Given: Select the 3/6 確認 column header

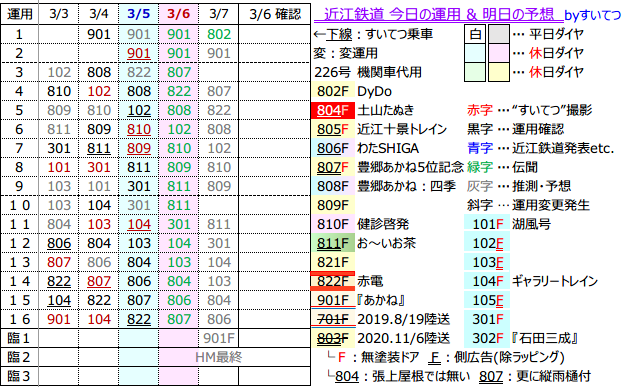Looking at the screenshot, I should coord(275,14).
